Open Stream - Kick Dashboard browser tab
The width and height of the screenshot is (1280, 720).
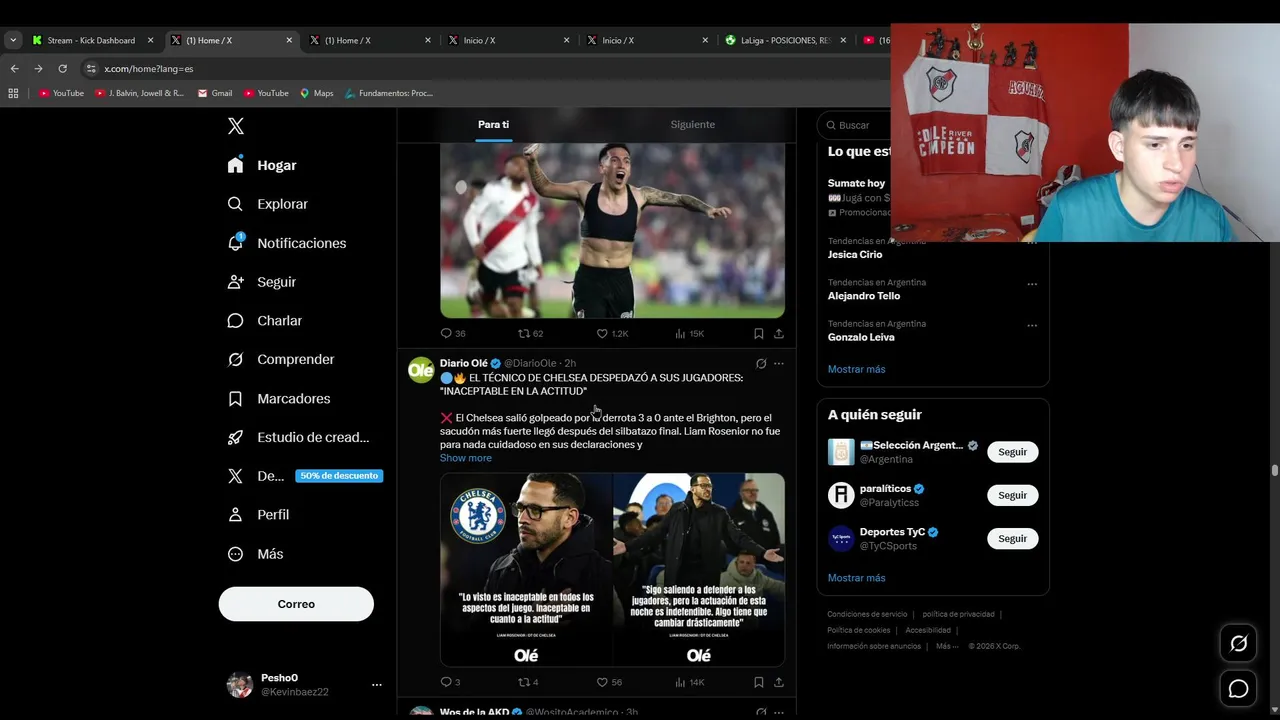click(x=91, y=40)
